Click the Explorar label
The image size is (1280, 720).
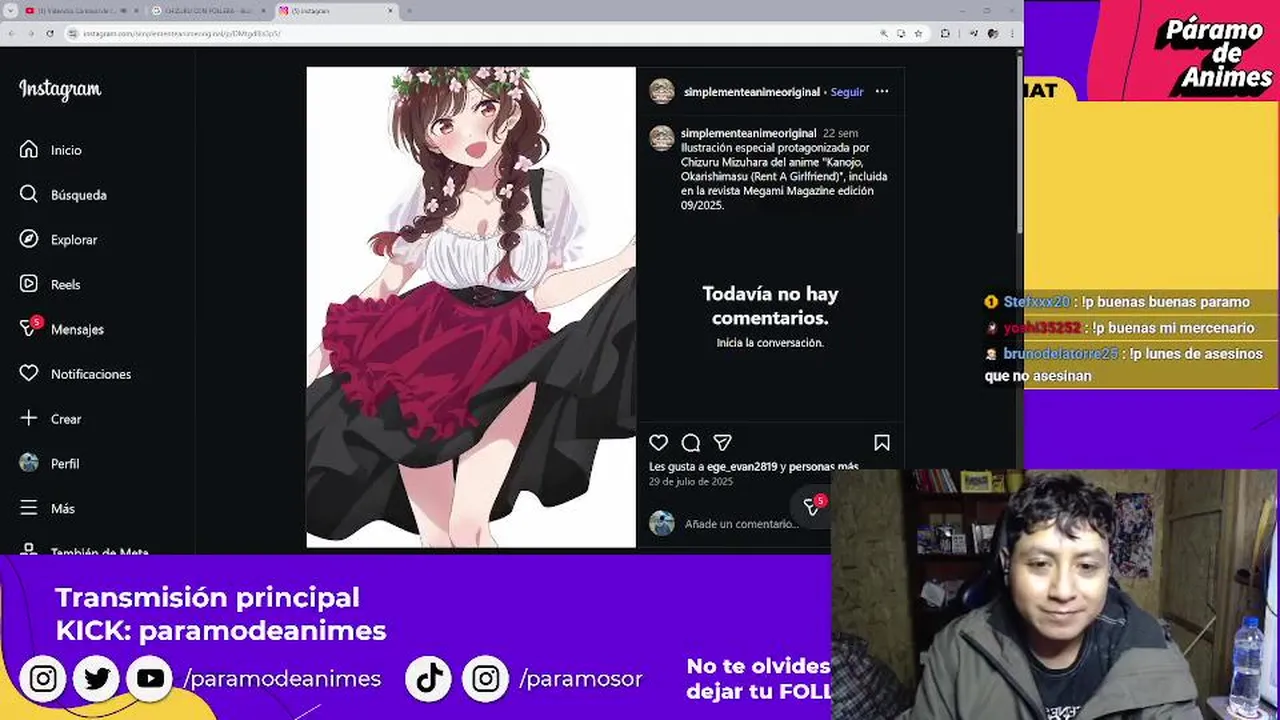(x=74, y=240)
